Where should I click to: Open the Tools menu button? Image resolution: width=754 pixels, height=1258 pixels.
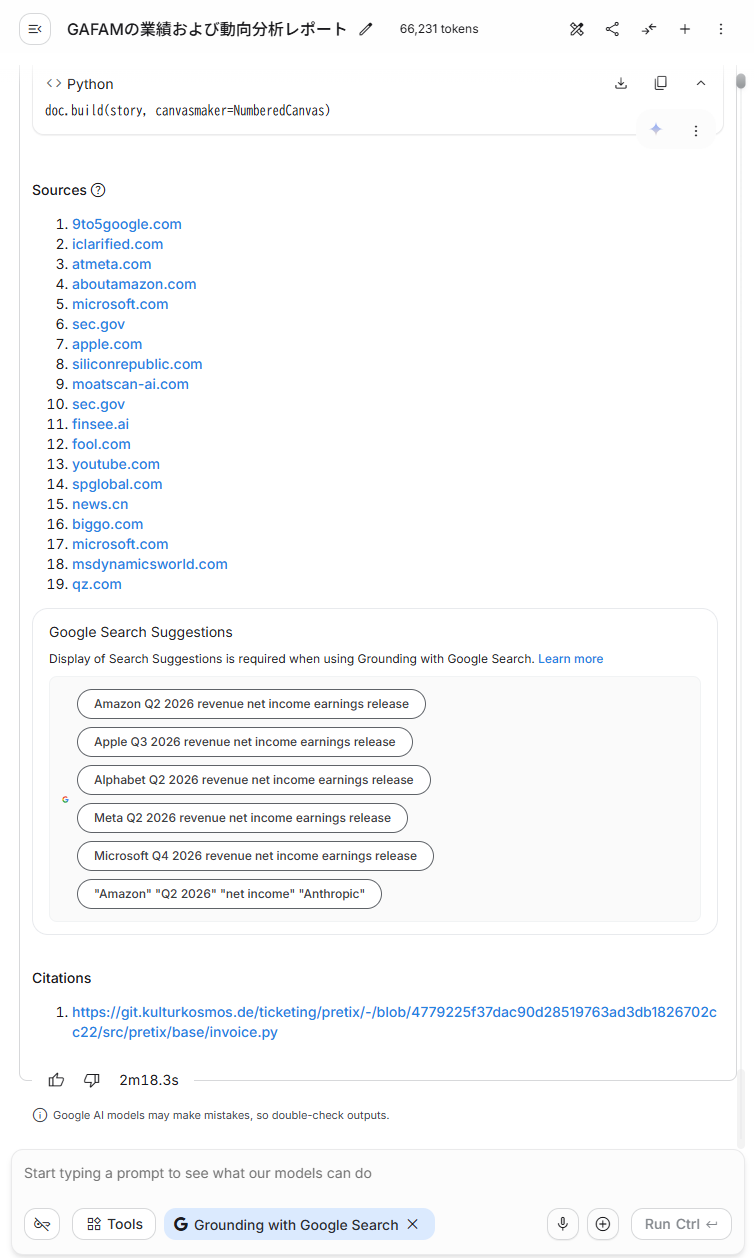[114, 1224]
